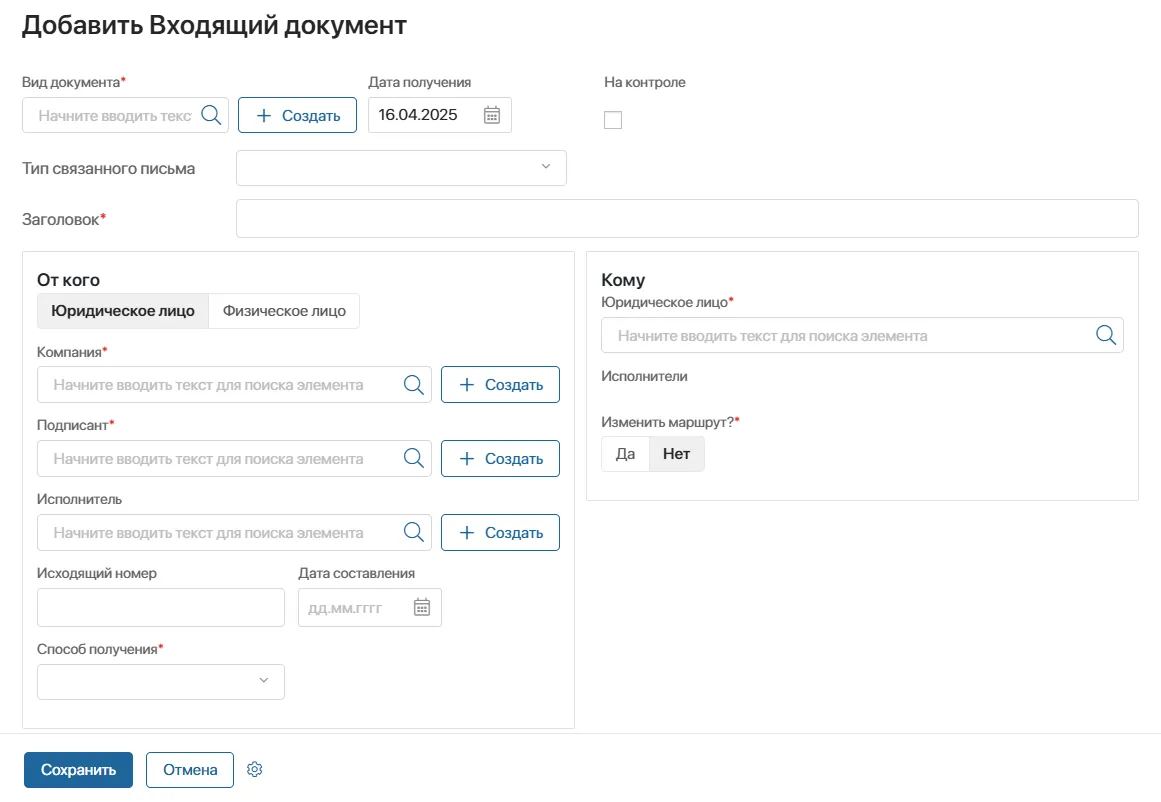Click the search icon for Кому Юридическое лицо

[x=1105, y=335]
